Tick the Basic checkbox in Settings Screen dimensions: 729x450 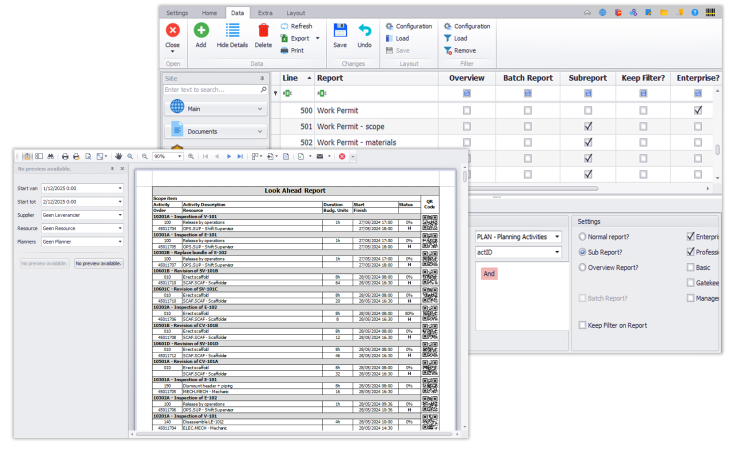pos(690,268)
